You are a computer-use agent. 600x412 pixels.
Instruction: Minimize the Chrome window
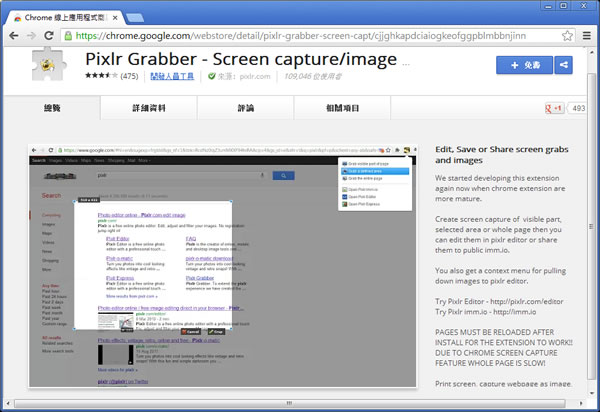[548, 6]
